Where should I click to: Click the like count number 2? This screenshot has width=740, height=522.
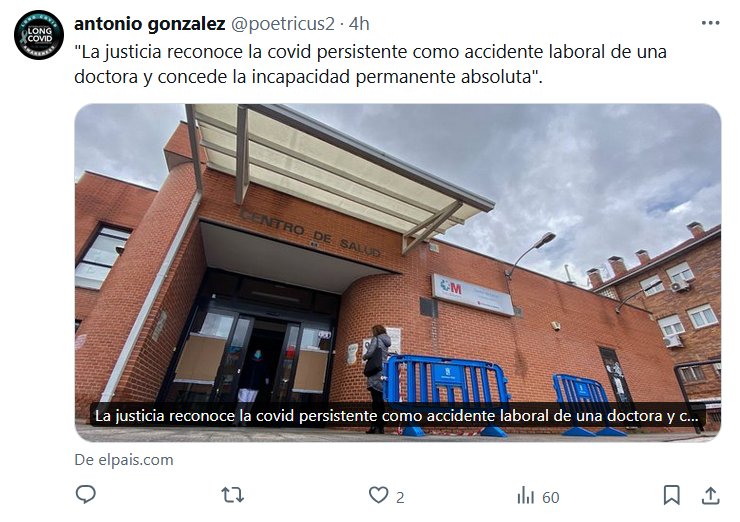400,497
